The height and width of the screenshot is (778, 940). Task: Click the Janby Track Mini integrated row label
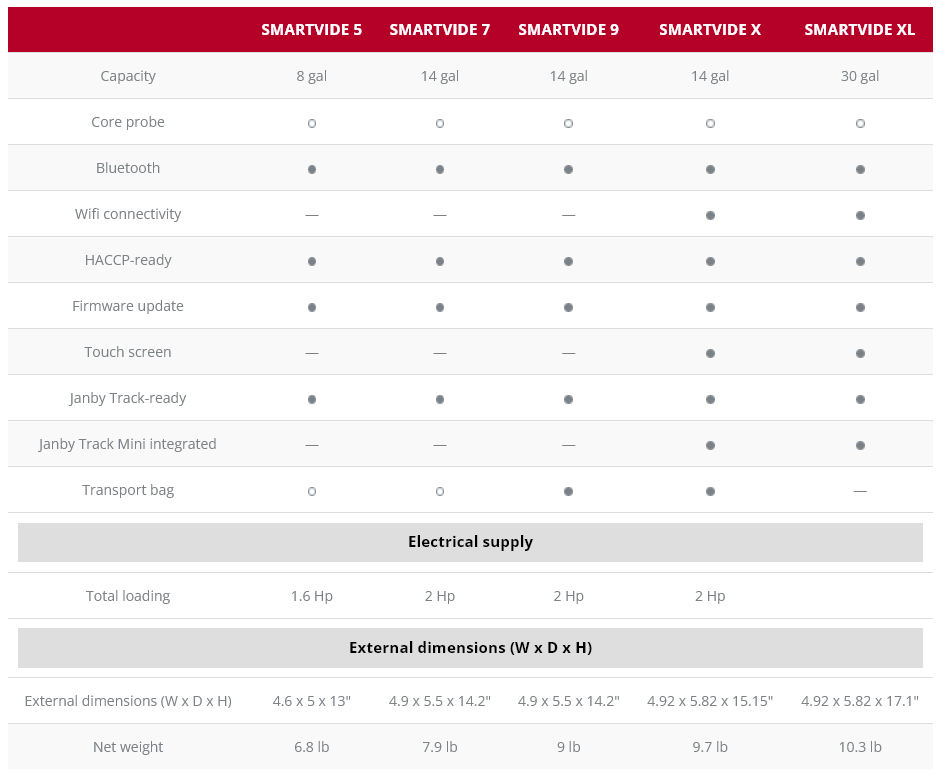tap(128, 444)
